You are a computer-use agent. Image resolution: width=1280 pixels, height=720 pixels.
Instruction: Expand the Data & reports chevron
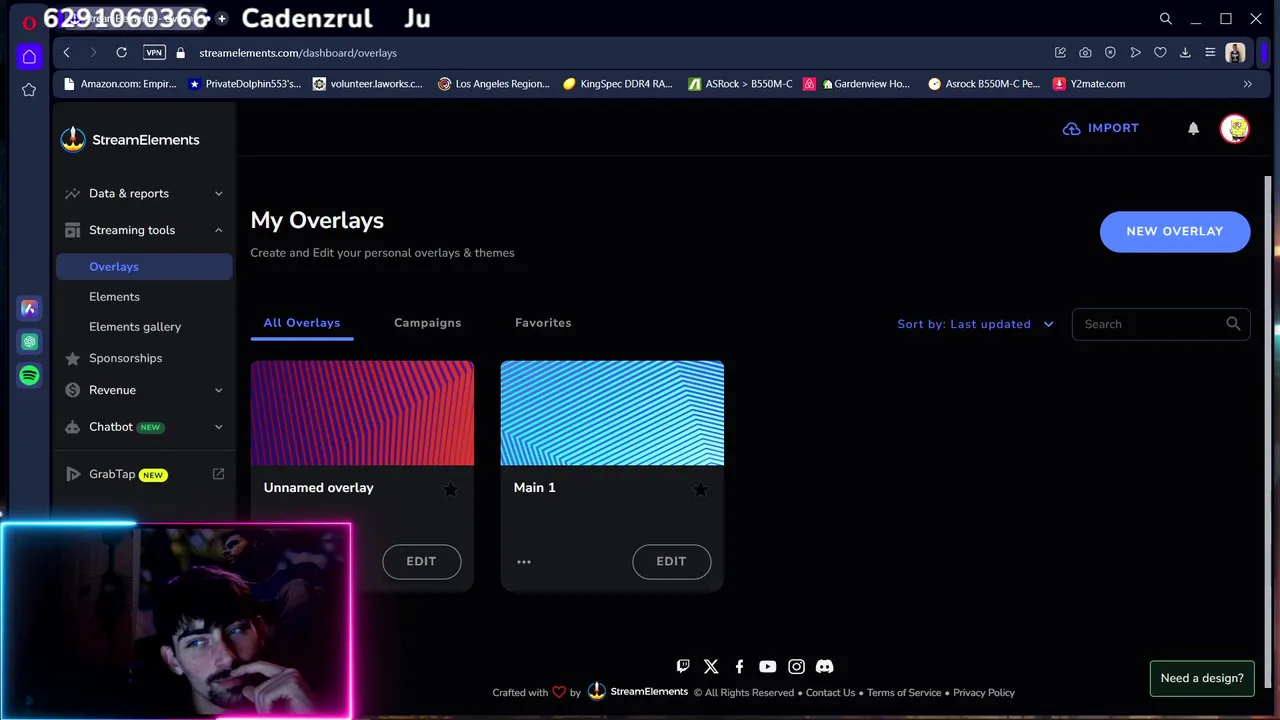tap(218, 193)
